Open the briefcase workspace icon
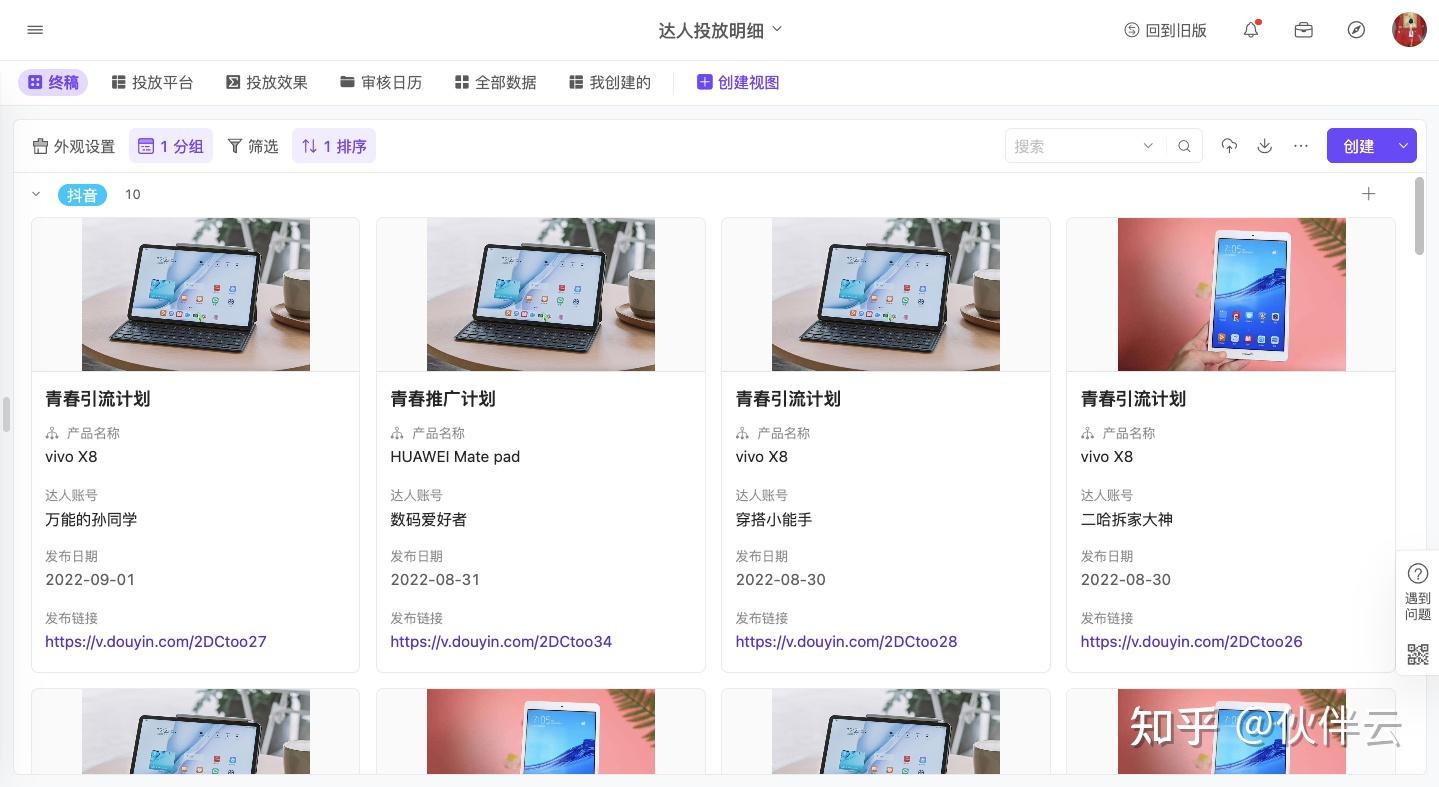Image resolution: width=1439 pixels, height=787 pixels. (x=1303, y=30)
